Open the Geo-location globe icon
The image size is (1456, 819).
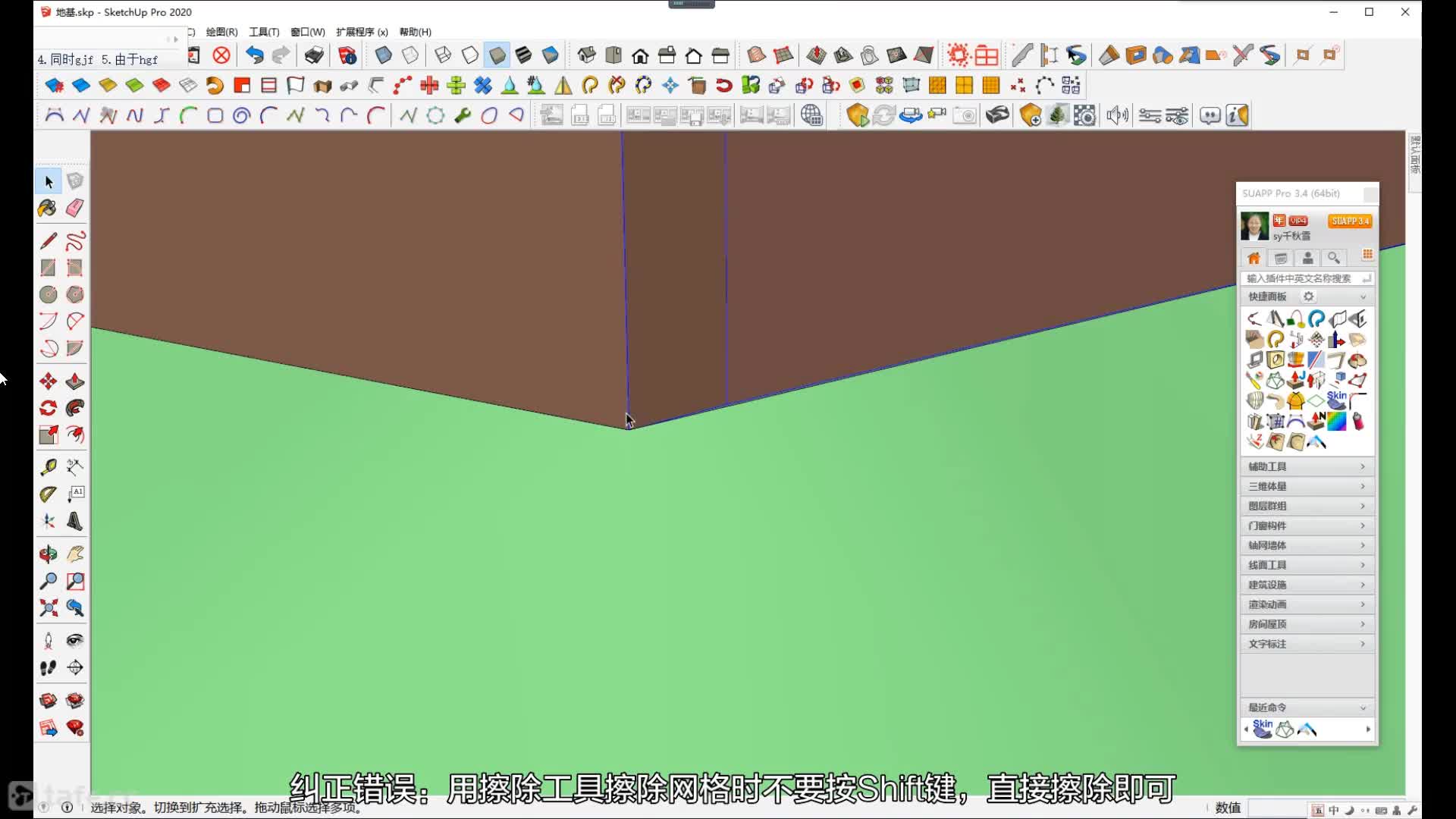click(811, 115)
